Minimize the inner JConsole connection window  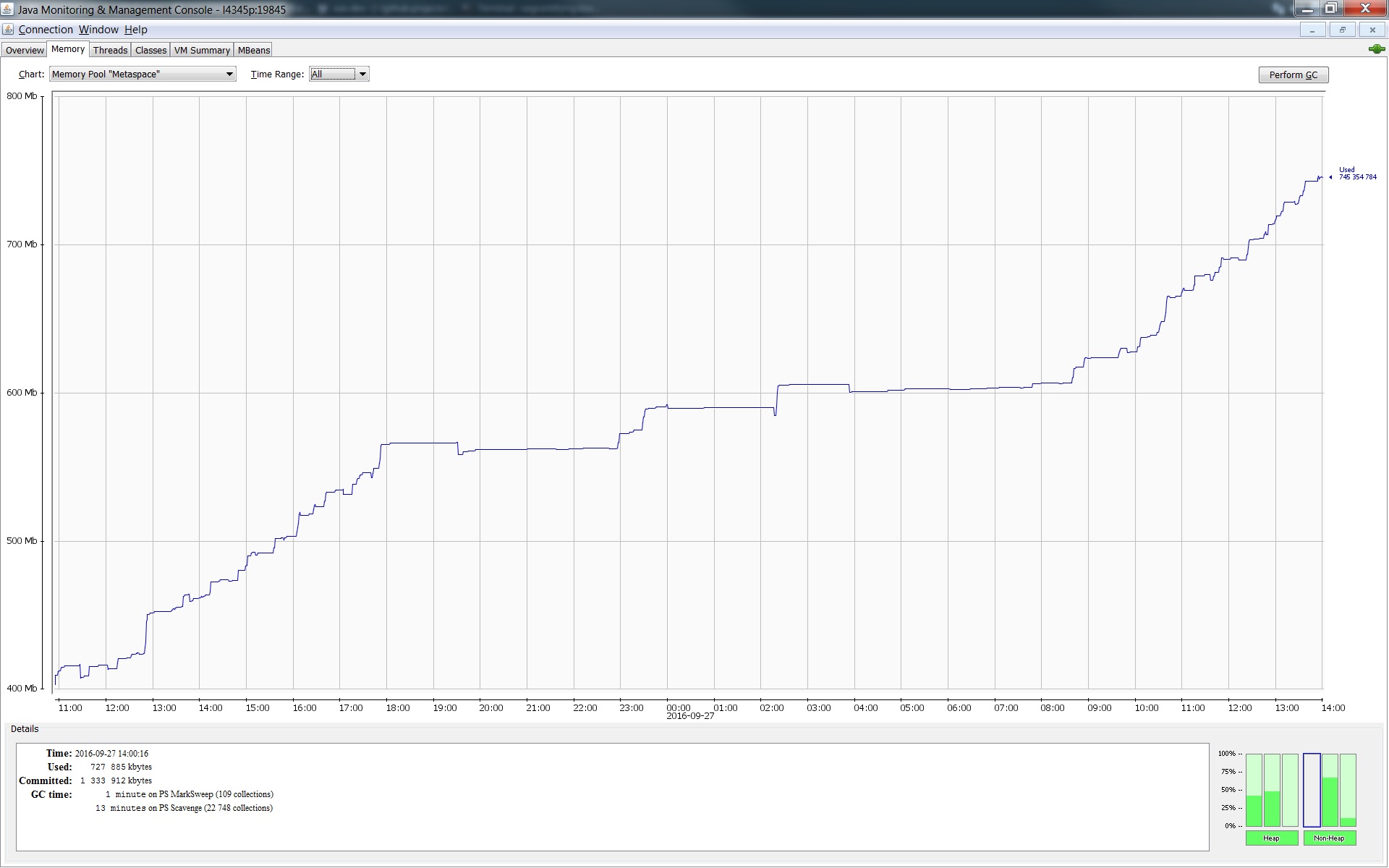coord(1312,30)
